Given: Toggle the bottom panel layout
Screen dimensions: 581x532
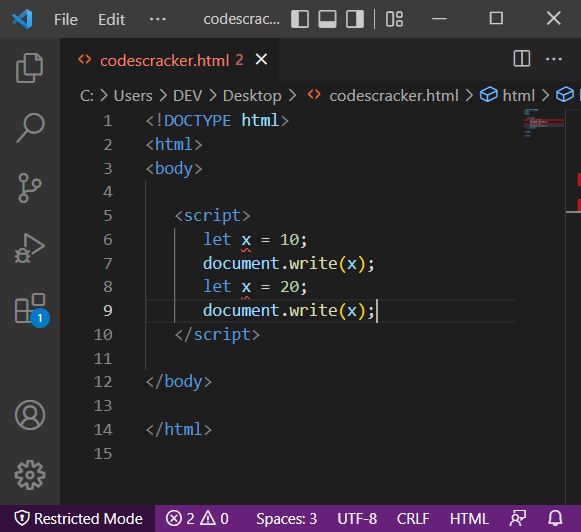Looking at the screenshot, I should (328, 19).
